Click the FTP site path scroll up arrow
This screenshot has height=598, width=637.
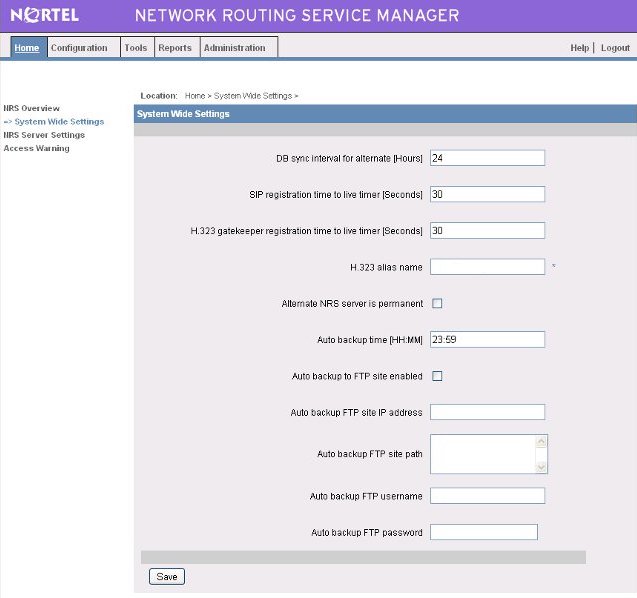click(541, 441)
